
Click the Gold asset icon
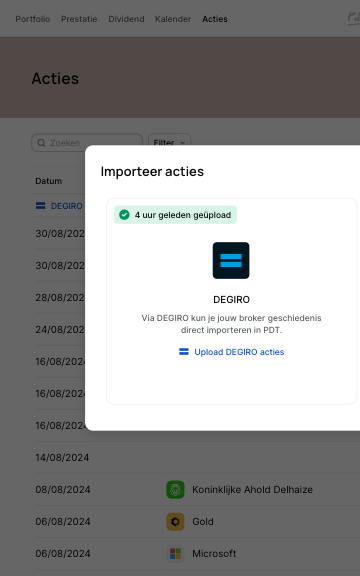tap(175, 522)
